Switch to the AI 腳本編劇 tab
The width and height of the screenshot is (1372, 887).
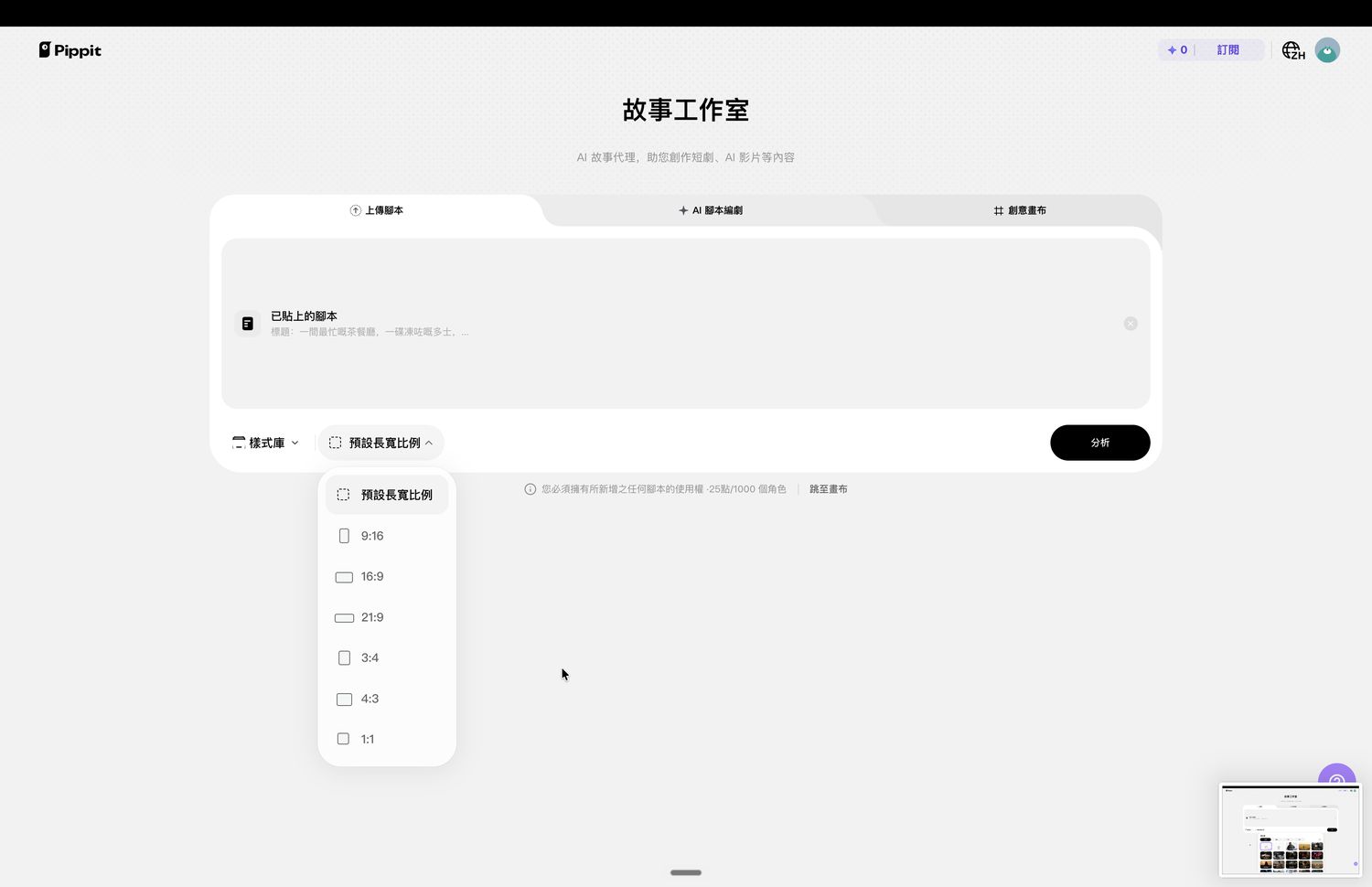pyautogui.click(x=711, y=210)
